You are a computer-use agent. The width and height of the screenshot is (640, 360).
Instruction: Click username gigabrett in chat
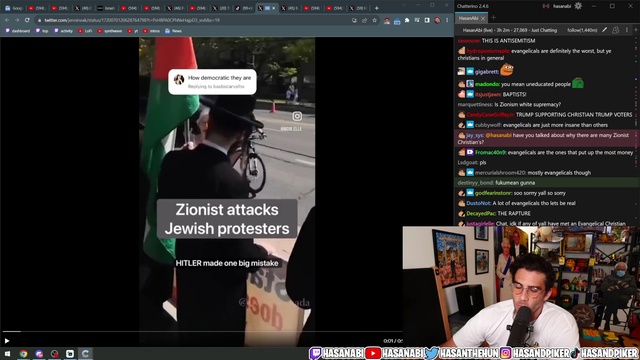click(x=487, y=72)
